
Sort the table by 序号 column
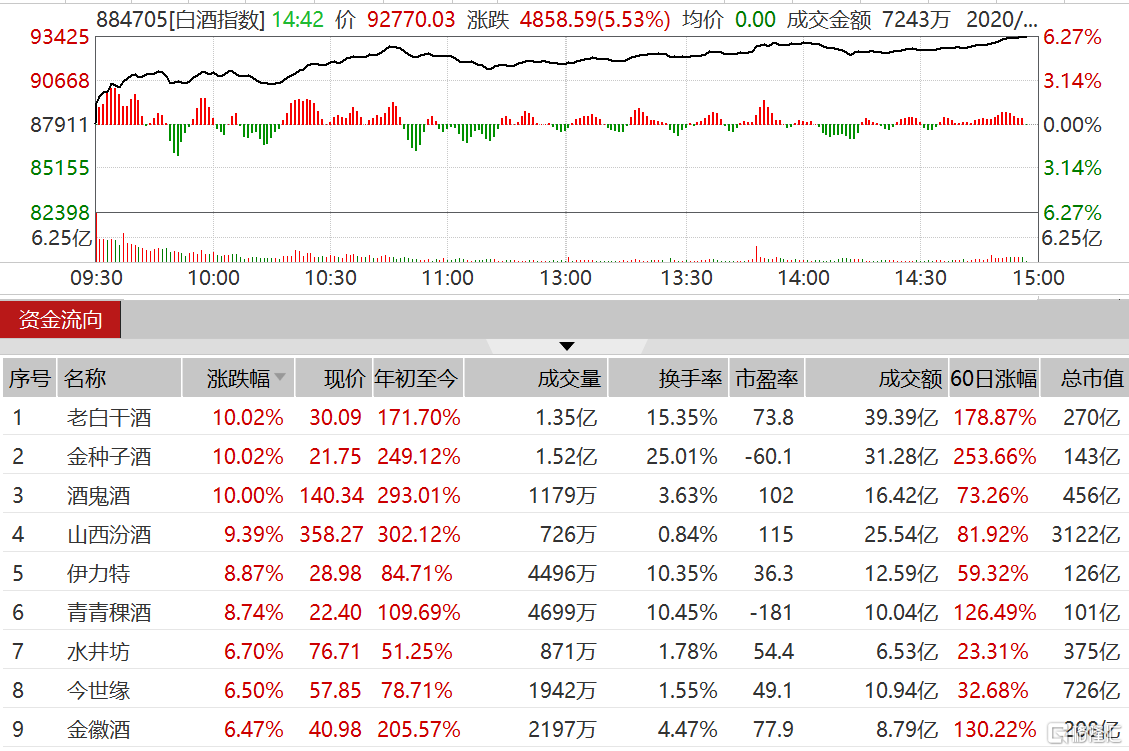point(30,378)
